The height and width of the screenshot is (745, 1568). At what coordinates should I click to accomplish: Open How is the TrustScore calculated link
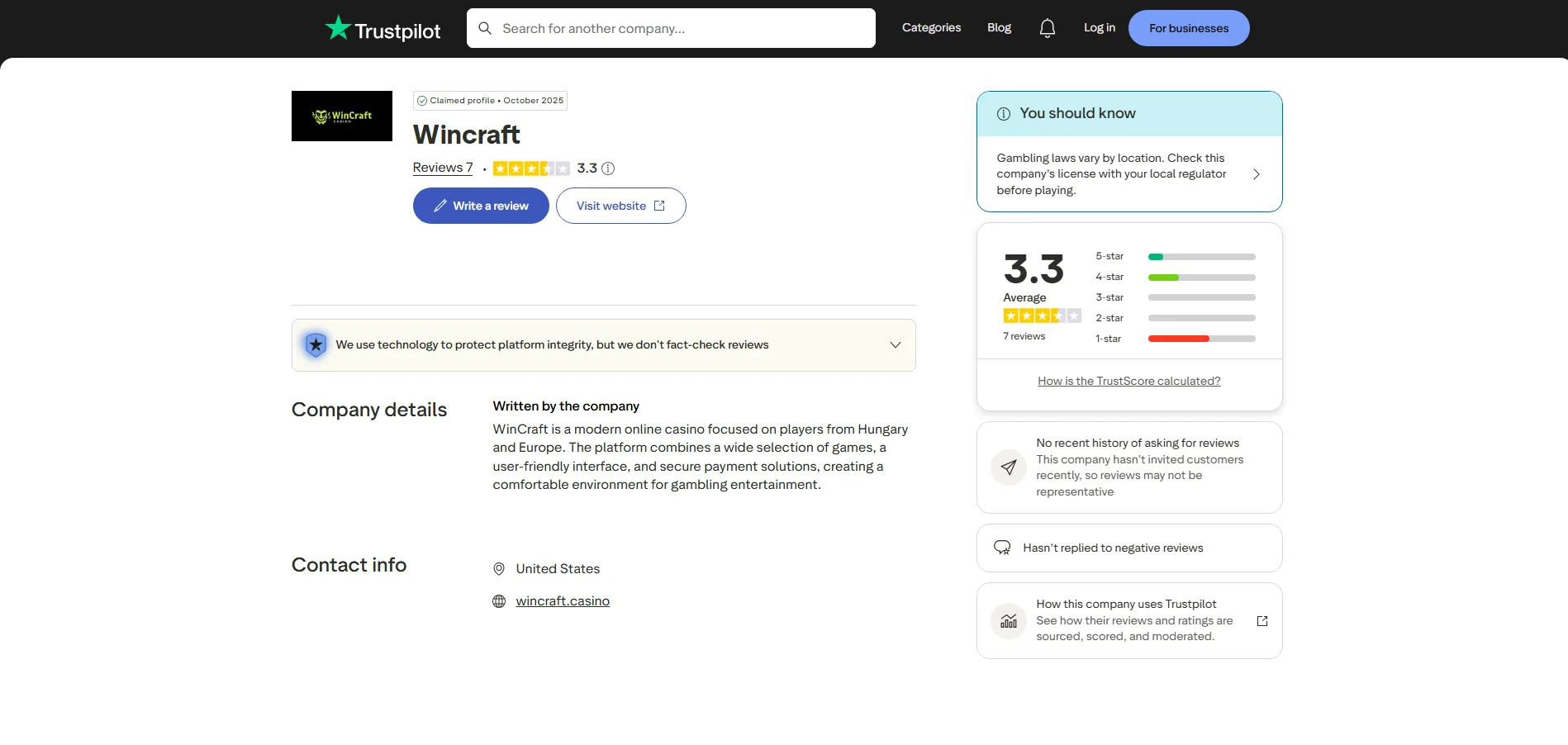1129,381
